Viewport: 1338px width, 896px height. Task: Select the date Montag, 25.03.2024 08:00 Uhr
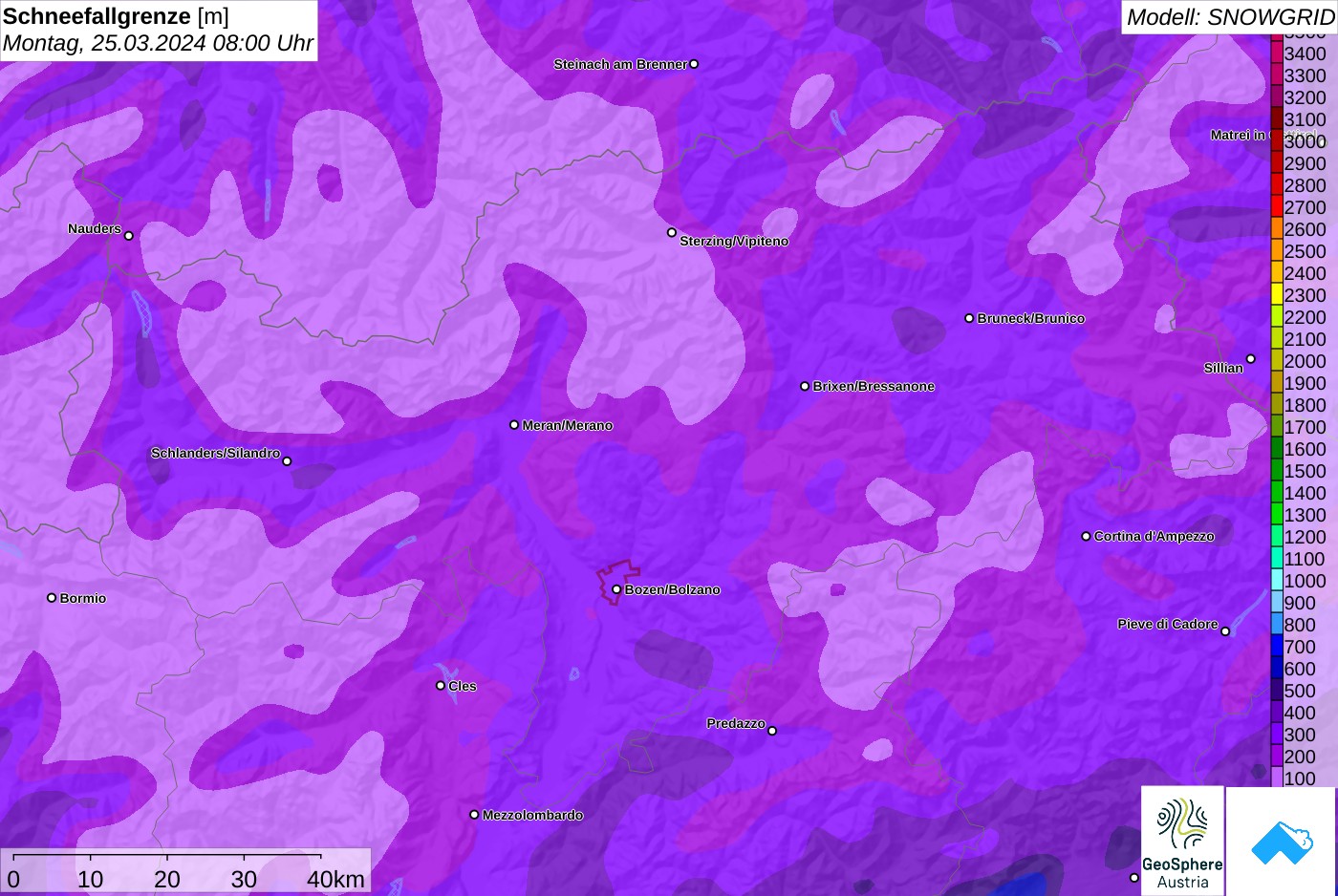click(158, 43)
